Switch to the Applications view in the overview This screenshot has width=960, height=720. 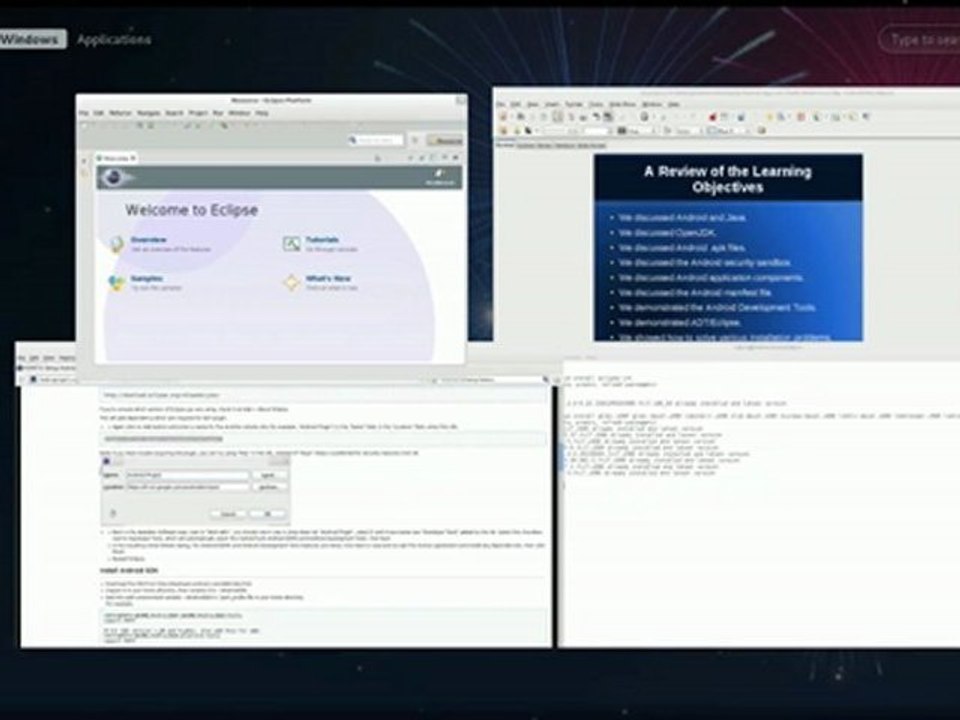click(x=114, y=39)
